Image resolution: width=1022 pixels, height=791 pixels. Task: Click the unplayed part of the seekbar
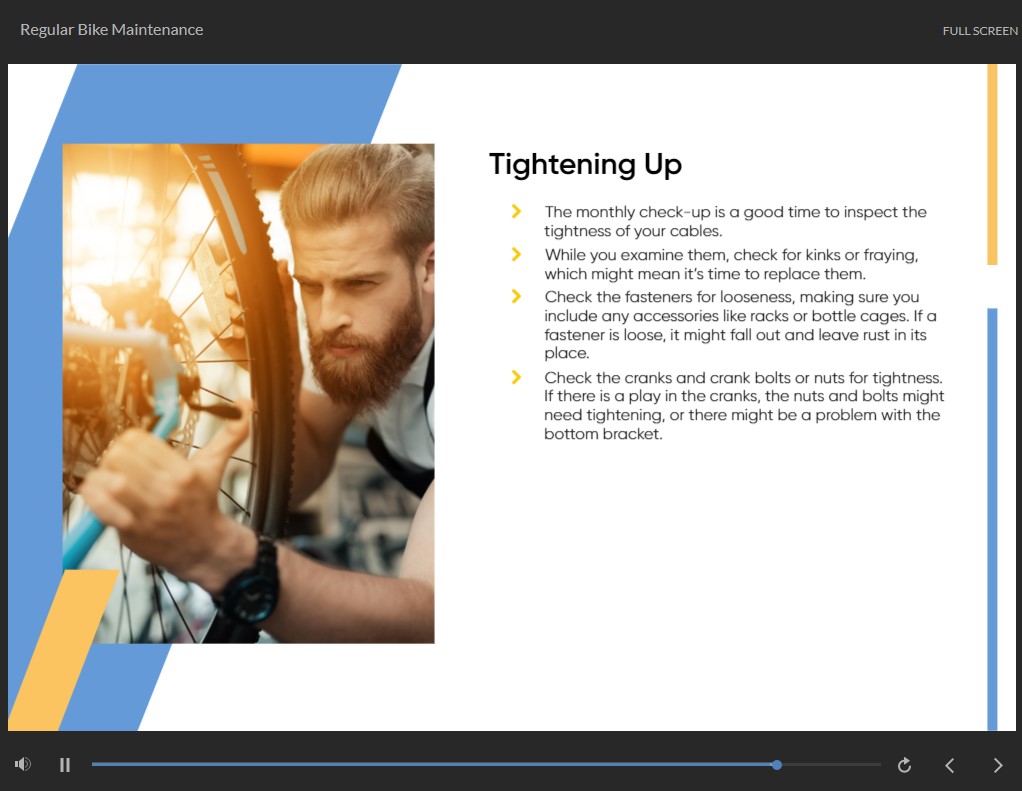click(832, 765)
